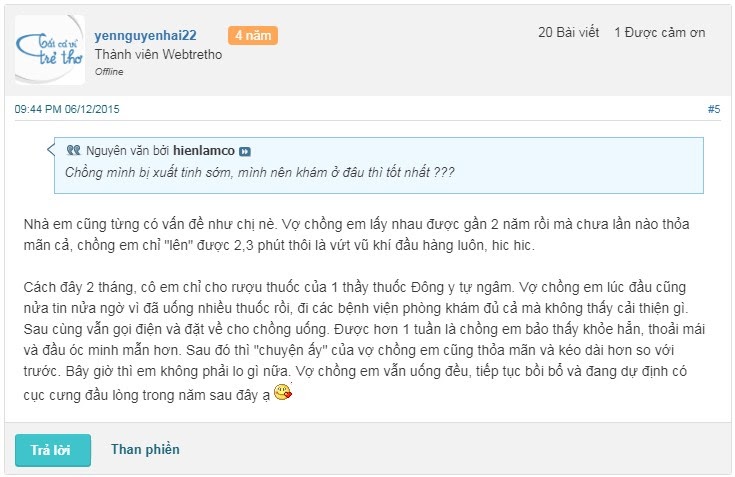Screen dimensions: 735x477
Task: Open yennguyenhai22 user profile link
Action: pos(145,35)
